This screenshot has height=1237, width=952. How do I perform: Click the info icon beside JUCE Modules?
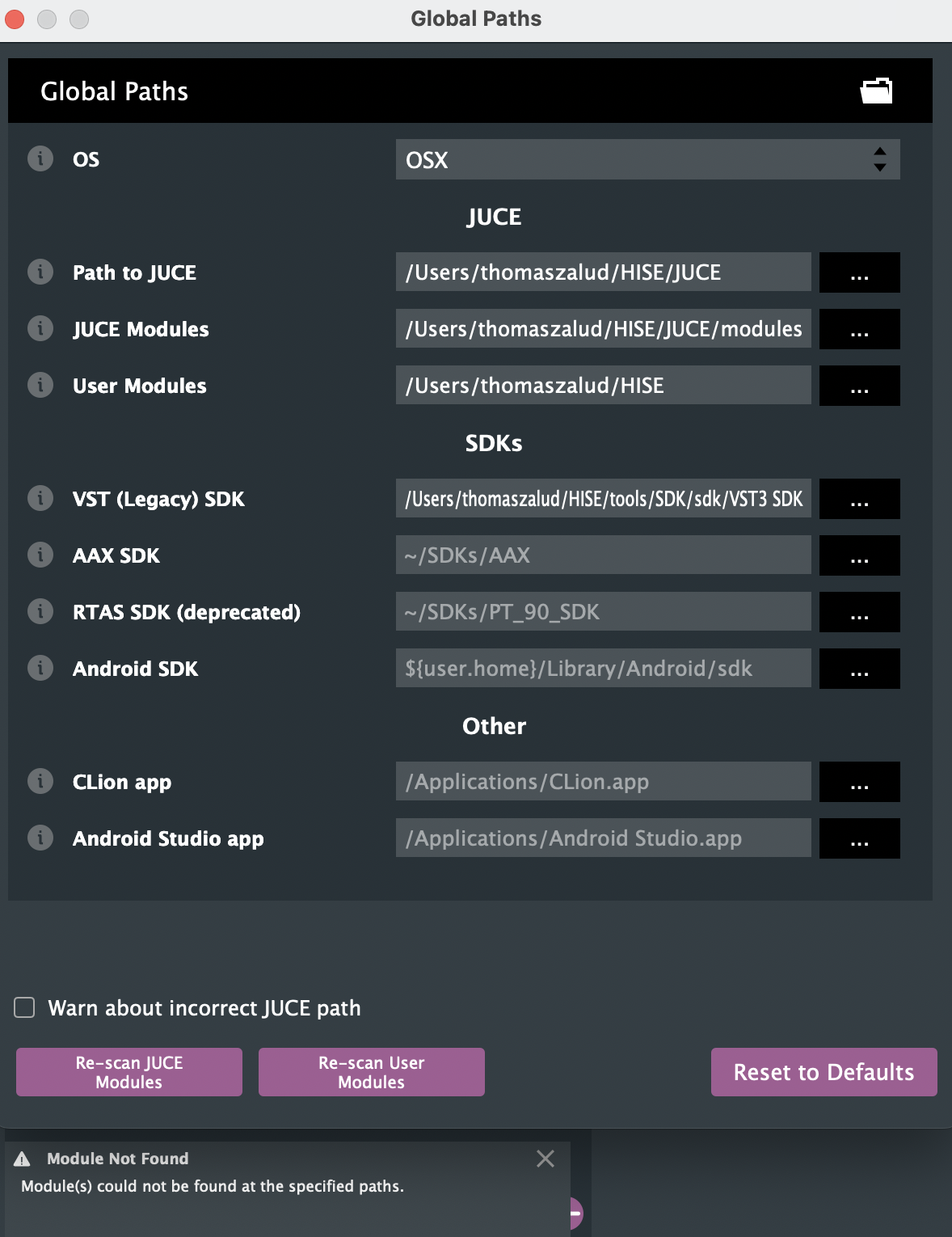point(40,328)
